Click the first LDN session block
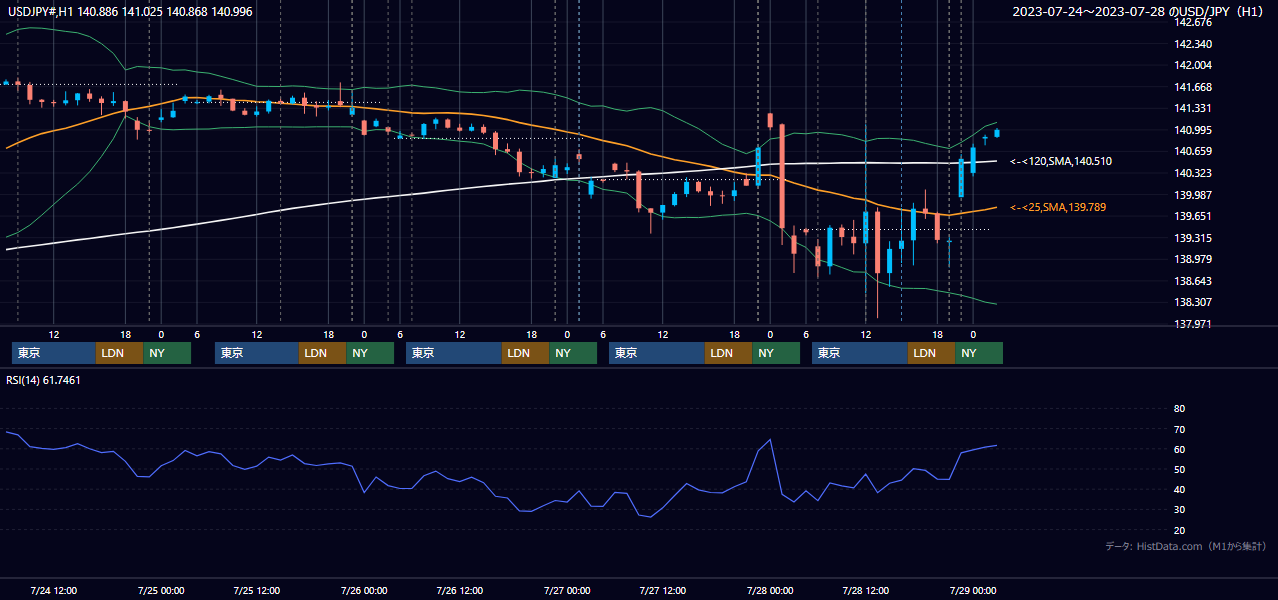 [120, 353]
